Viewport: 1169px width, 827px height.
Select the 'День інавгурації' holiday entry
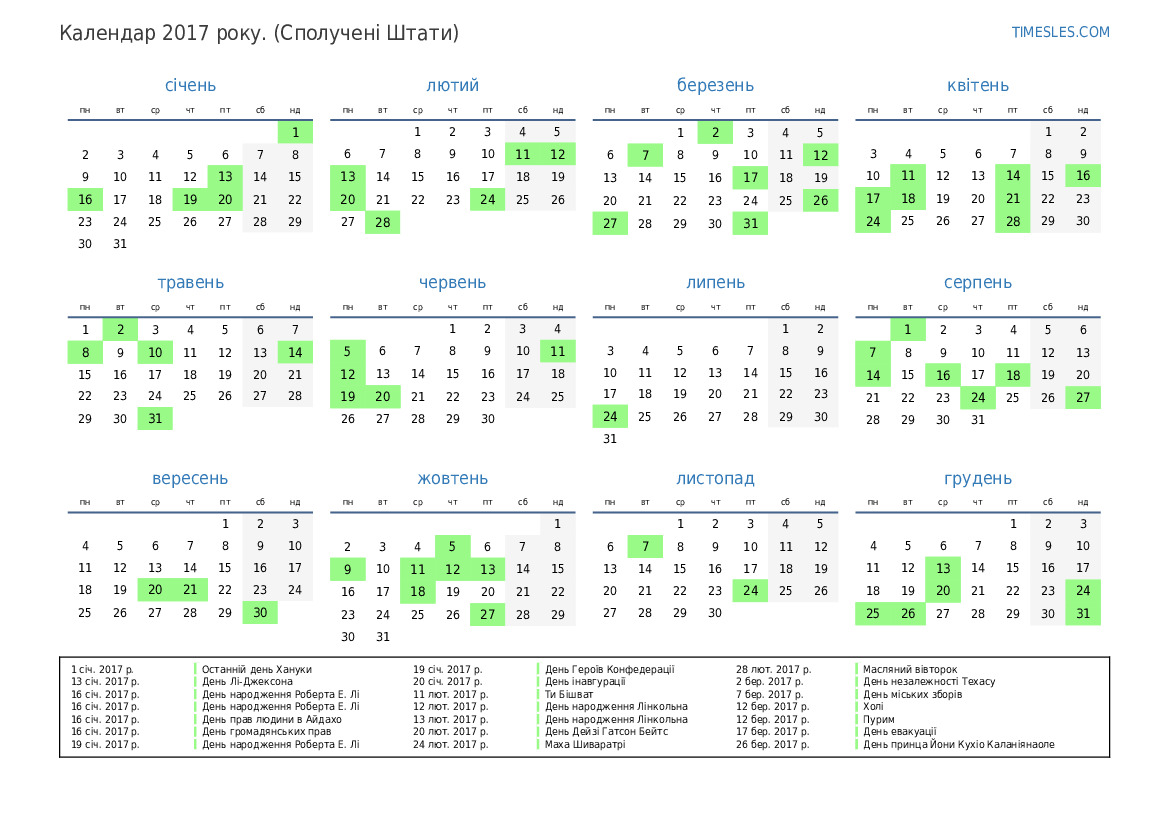(x=585, y=682)
